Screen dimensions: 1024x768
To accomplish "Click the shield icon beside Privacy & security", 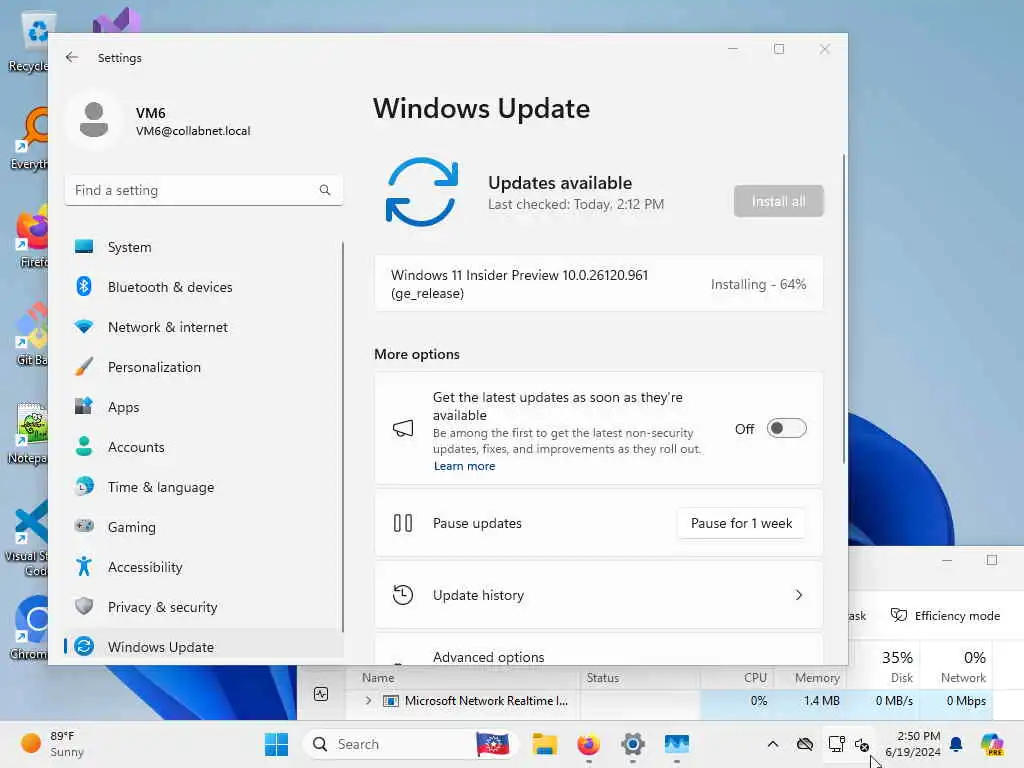I will (84, 606).
